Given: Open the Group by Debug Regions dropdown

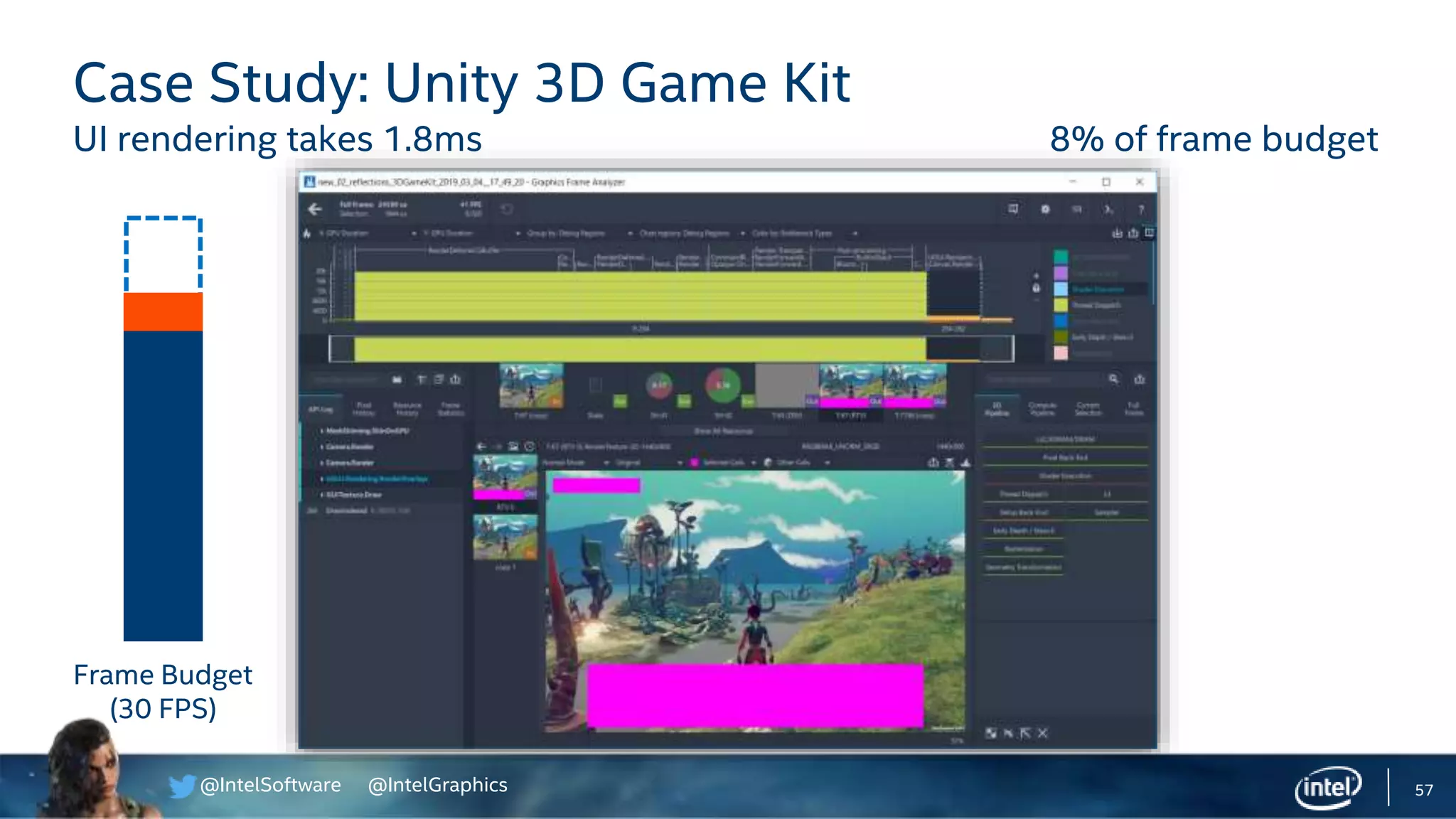Looking at the screenshot, I should point(581,233).
